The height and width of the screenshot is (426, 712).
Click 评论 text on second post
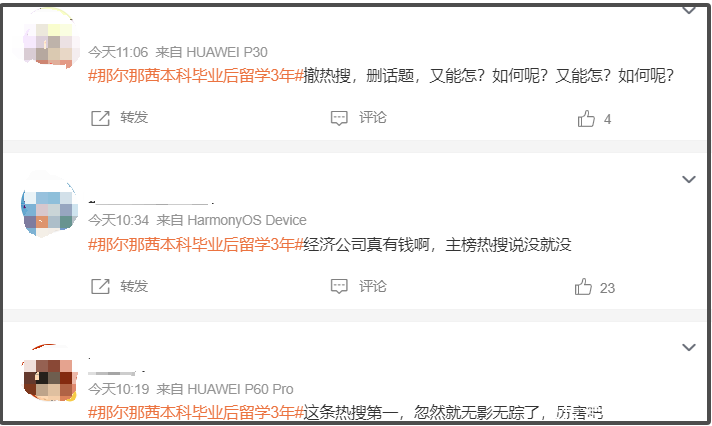point(373,286)
